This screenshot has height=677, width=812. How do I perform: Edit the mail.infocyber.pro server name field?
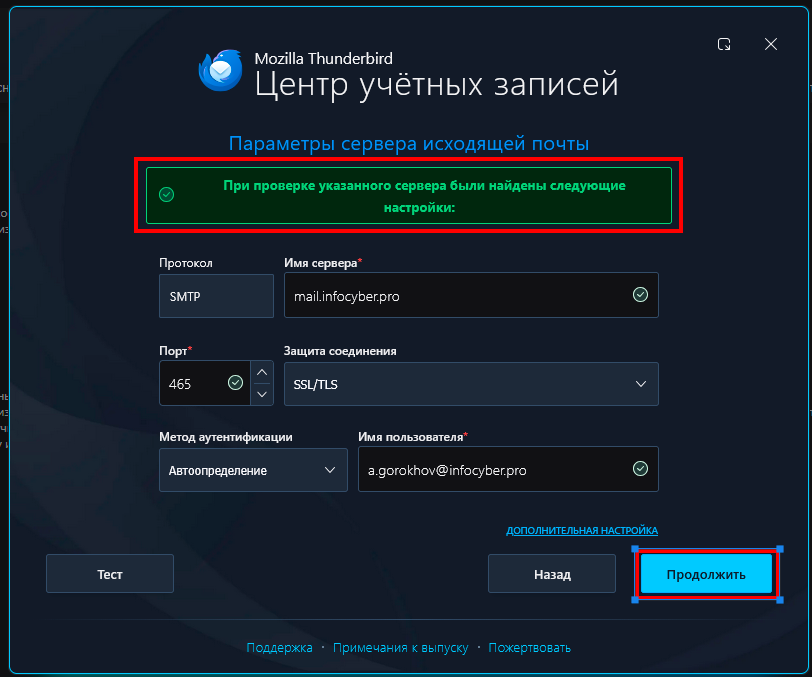click(x=471, y=295)
